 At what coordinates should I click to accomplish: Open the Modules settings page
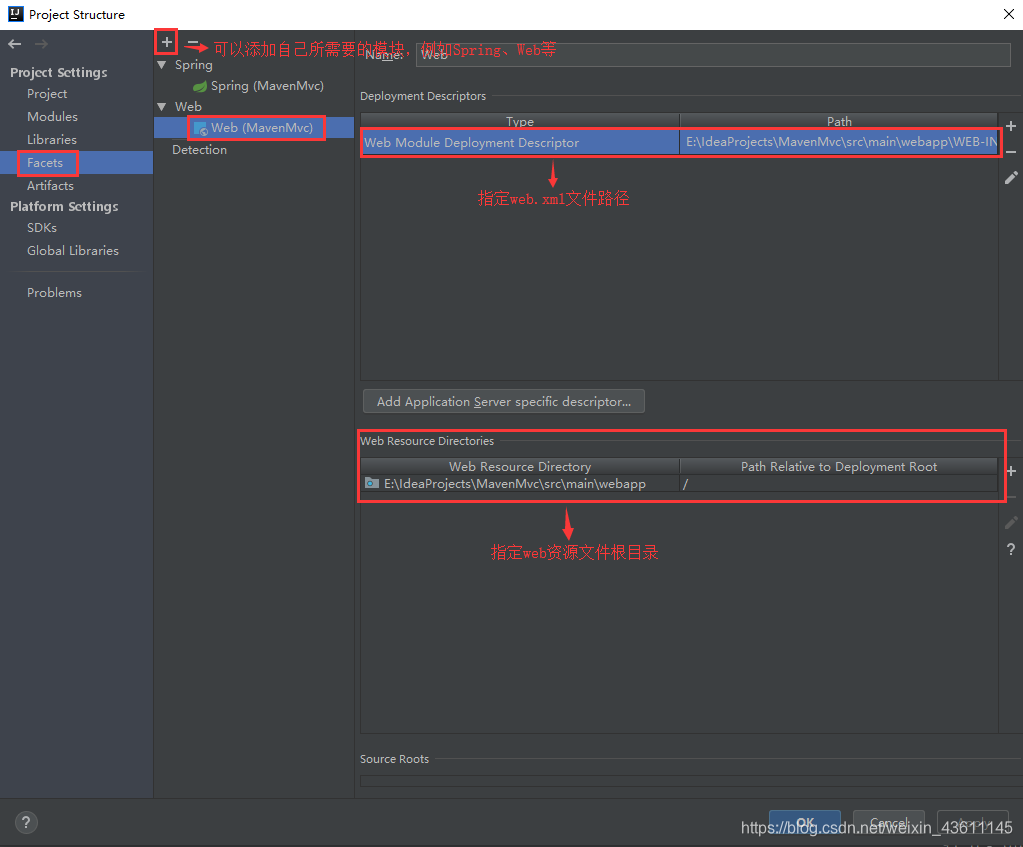coord(52,117)
